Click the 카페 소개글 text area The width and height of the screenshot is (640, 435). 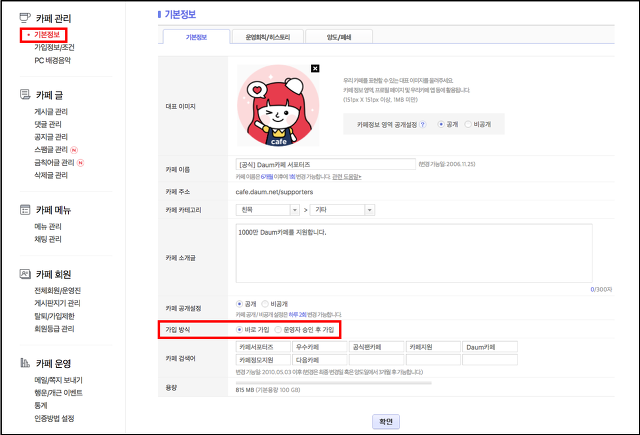tap(414, 253)
